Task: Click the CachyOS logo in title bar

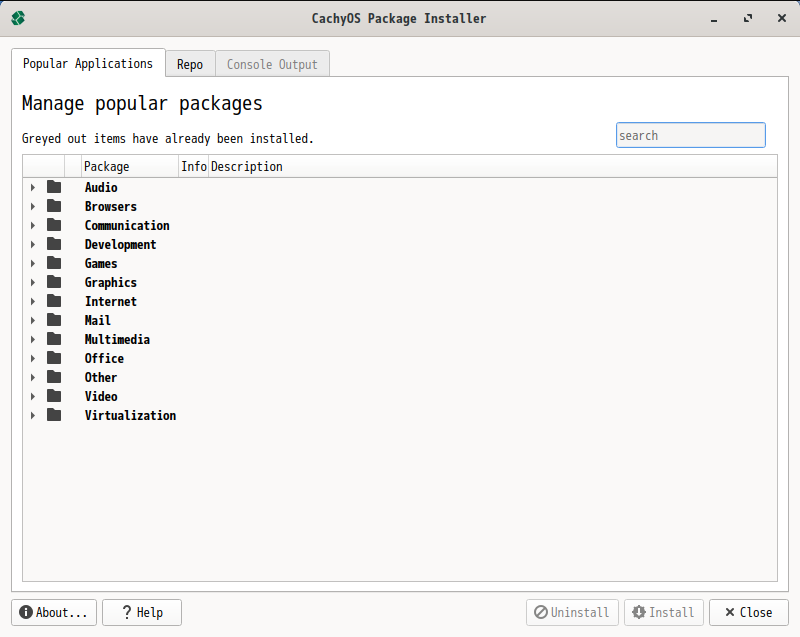Action: 18,18
